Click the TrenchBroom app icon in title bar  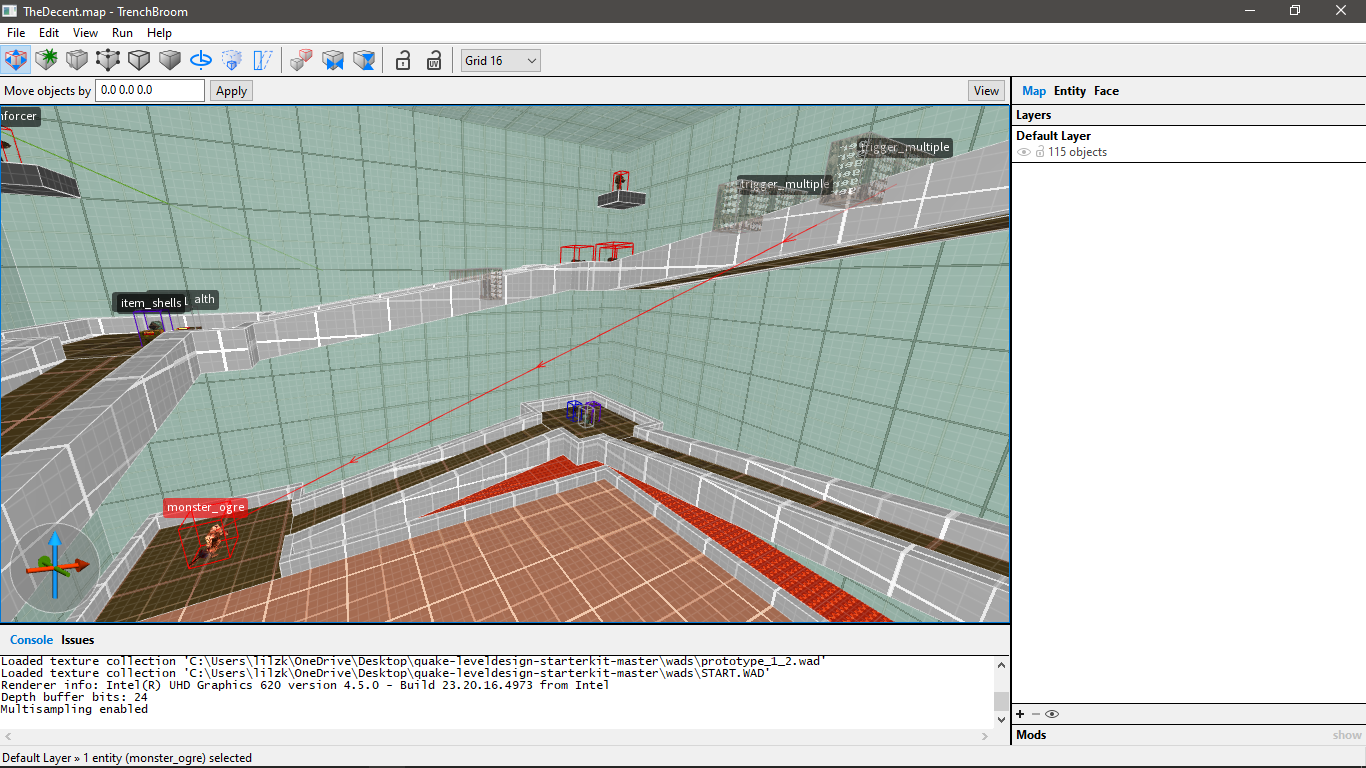10,11
